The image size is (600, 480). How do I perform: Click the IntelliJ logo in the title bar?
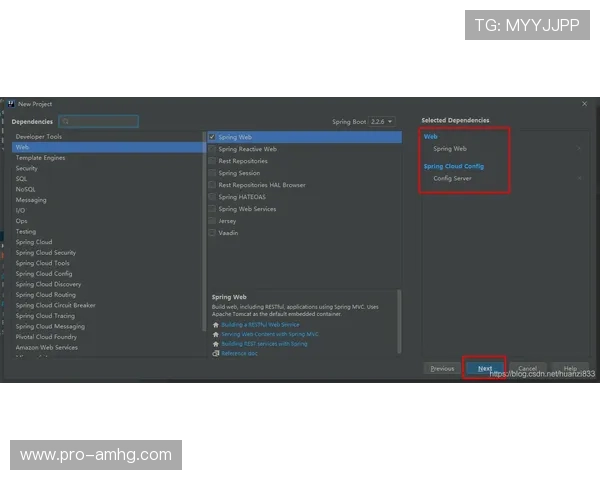(10, 104)
